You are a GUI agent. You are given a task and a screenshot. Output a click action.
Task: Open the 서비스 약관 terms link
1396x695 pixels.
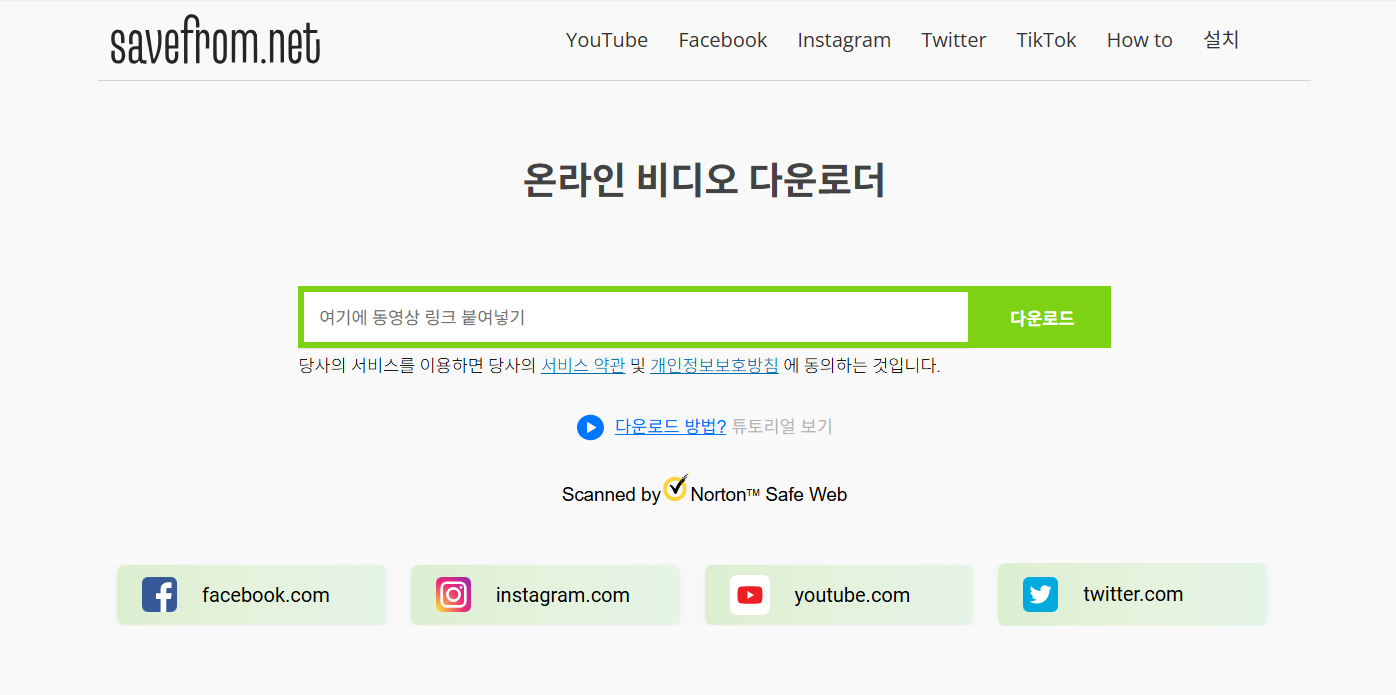(x=583, y=365)
